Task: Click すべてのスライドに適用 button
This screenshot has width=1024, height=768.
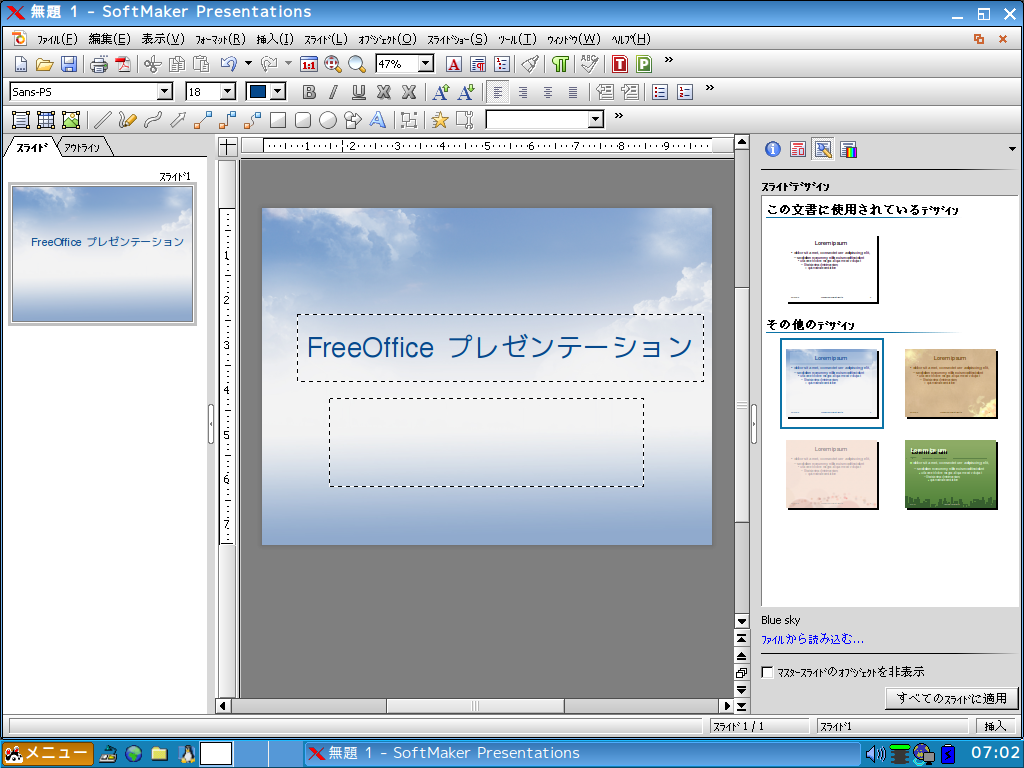Action: click(x=952, y=698)
